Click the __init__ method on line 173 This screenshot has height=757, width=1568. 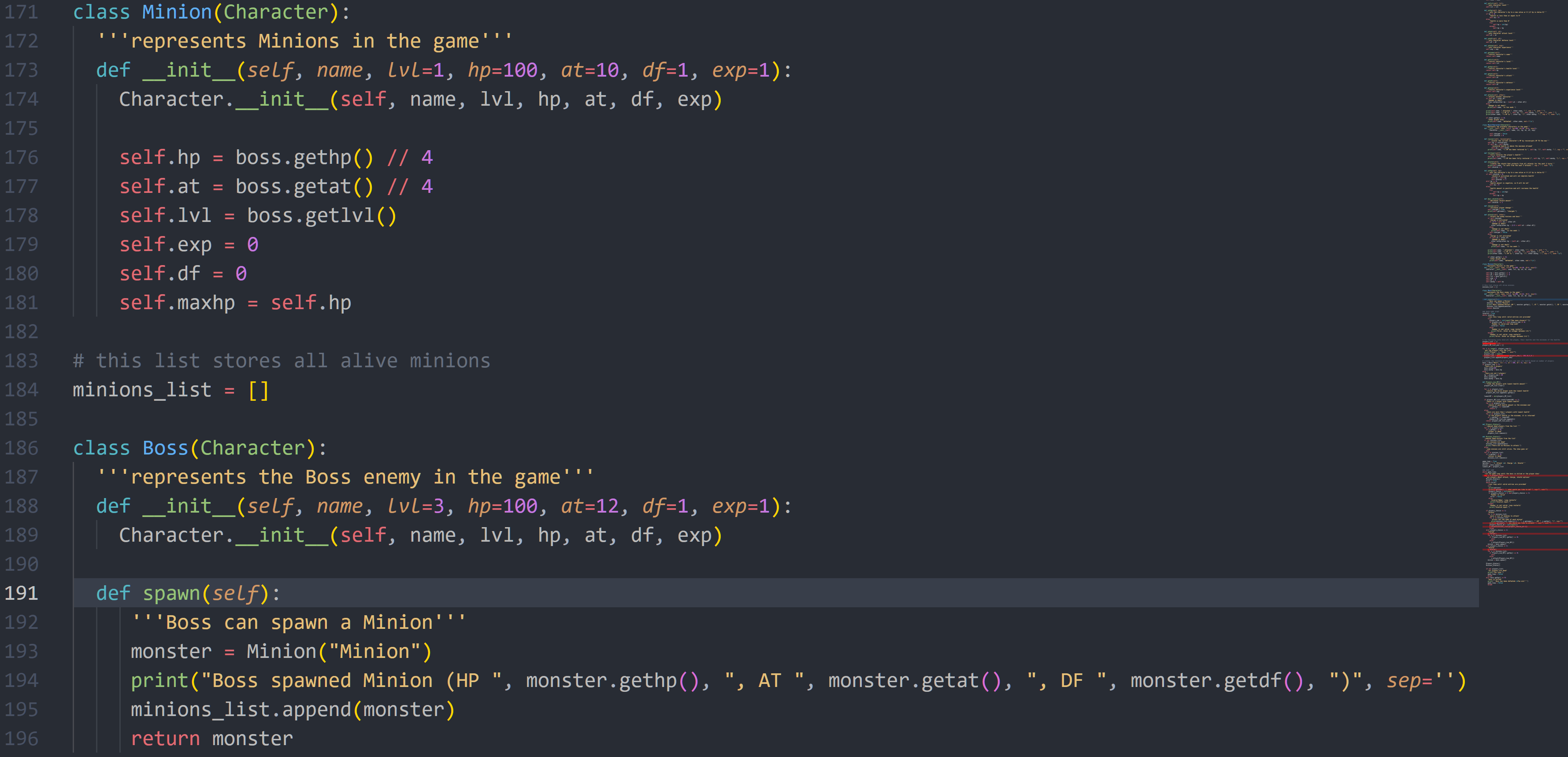tap(189, 70)
